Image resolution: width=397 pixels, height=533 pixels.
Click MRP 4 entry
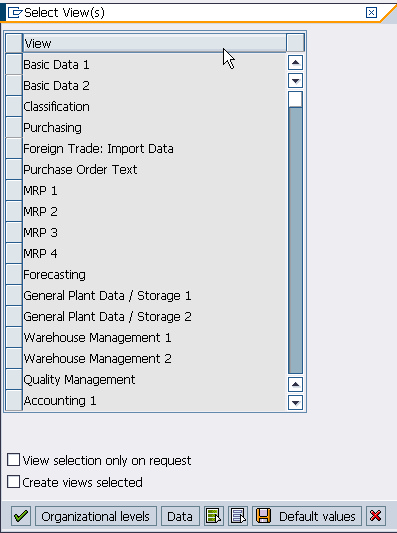[x=40, y=254]
